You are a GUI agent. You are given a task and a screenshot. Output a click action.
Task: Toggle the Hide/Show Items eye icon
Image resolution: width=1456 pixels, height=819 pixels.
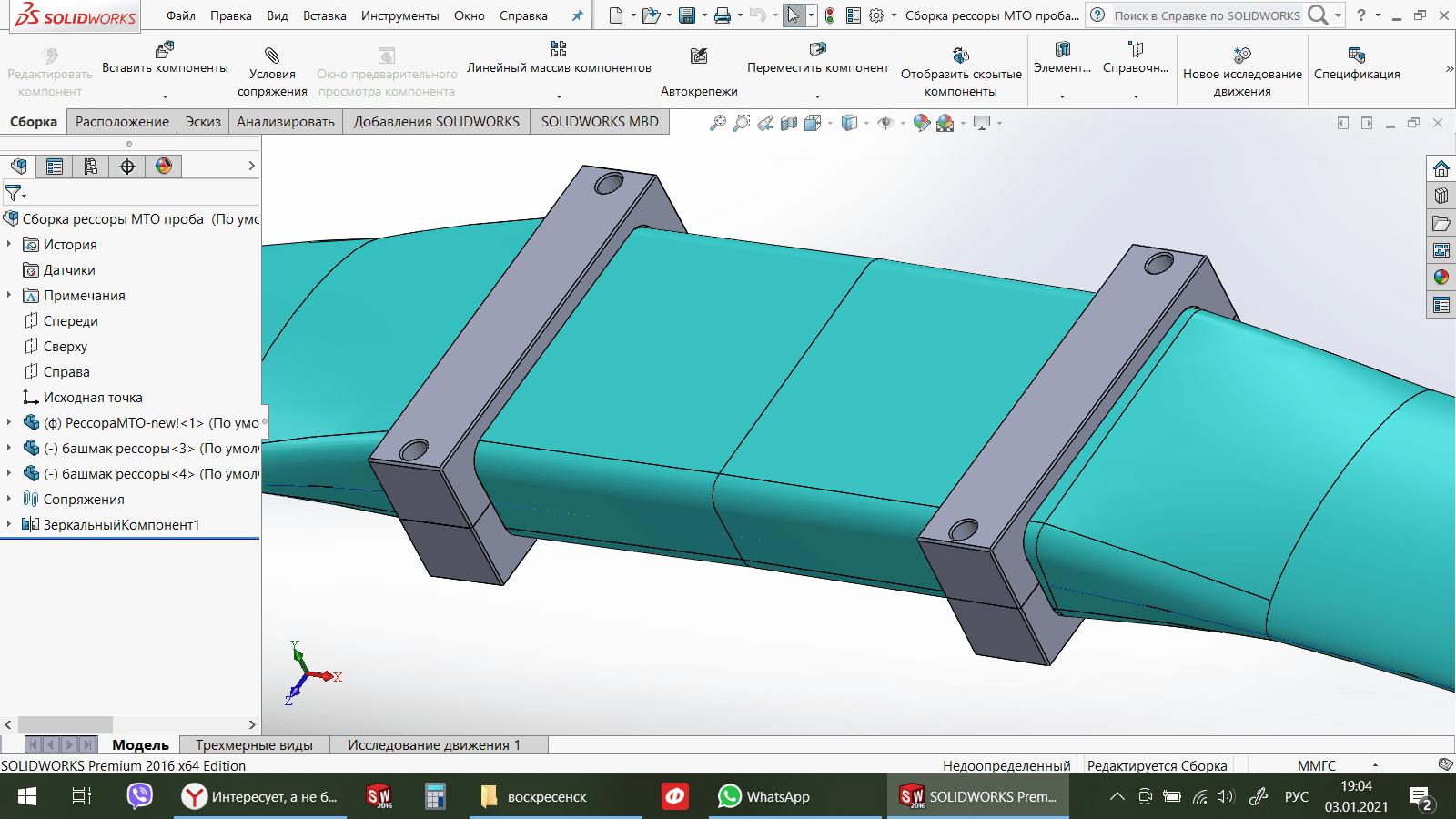point(885,123)
